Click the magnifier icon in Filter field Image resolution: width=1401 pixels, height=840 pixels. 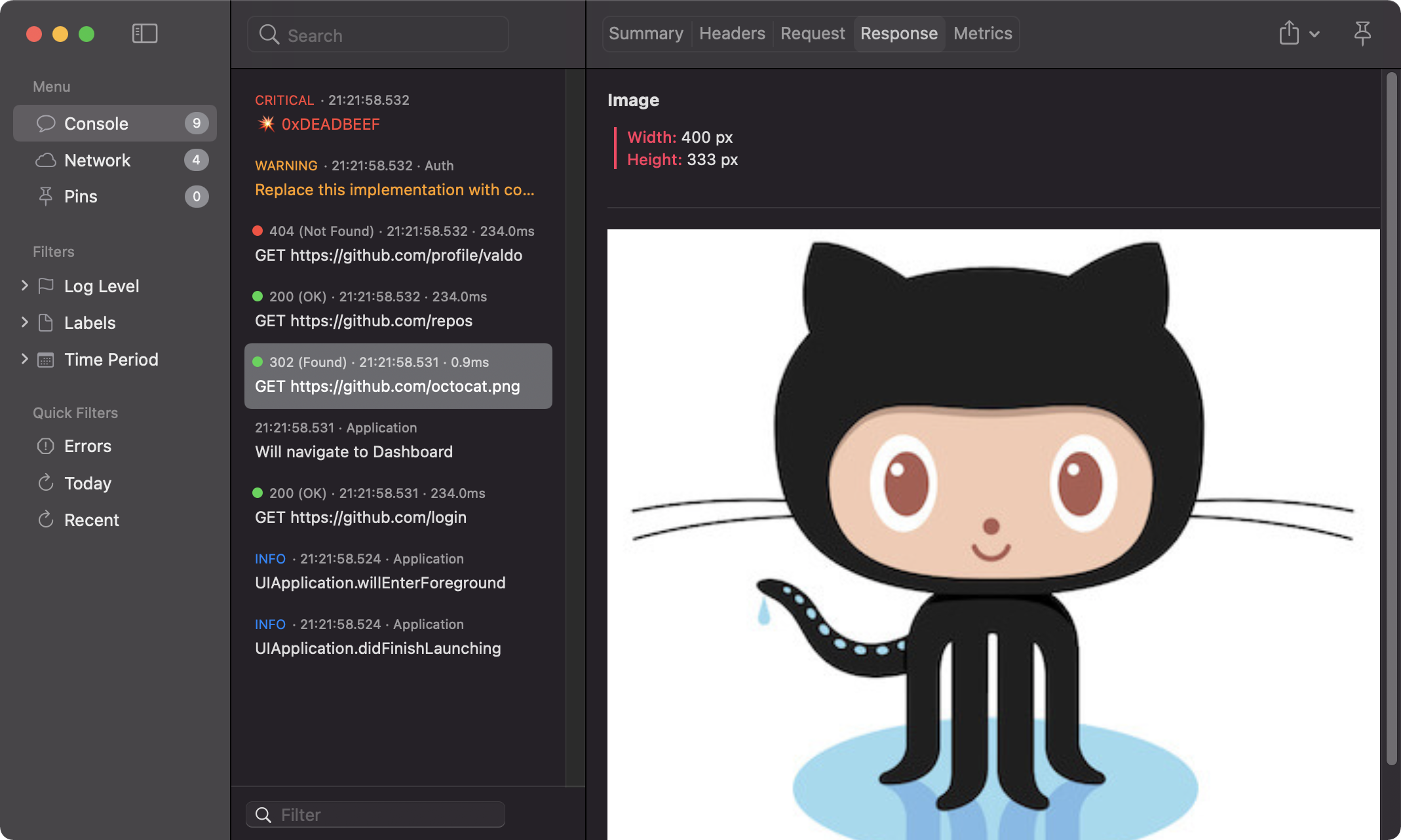(x=263, y=814)
